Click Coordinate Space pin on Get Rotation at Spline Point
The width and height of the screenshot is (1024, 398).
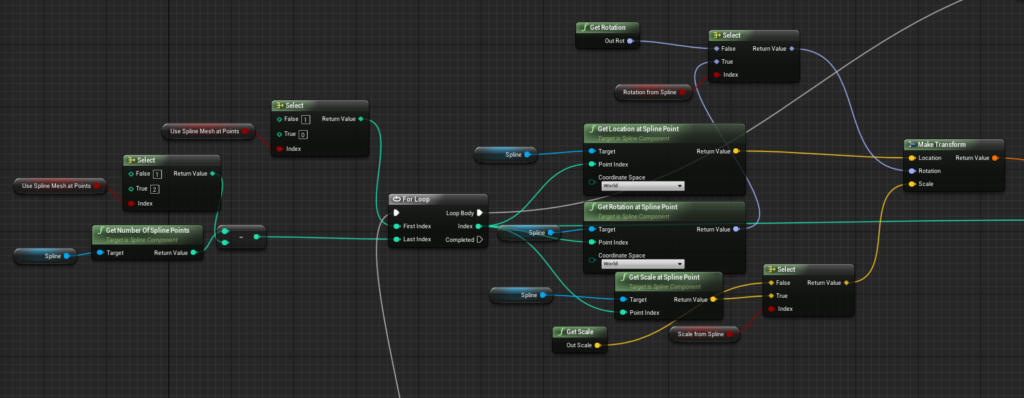[592, 260]
